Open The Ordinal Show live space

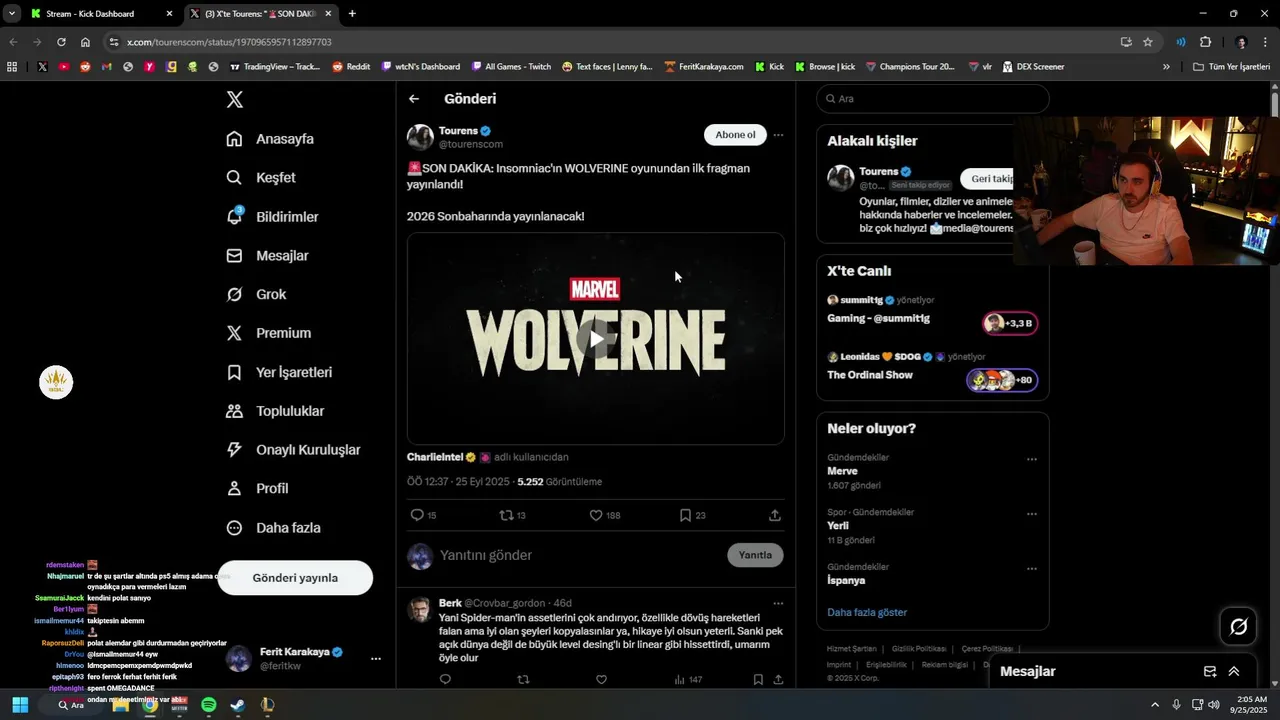click(x=932, y=369)
